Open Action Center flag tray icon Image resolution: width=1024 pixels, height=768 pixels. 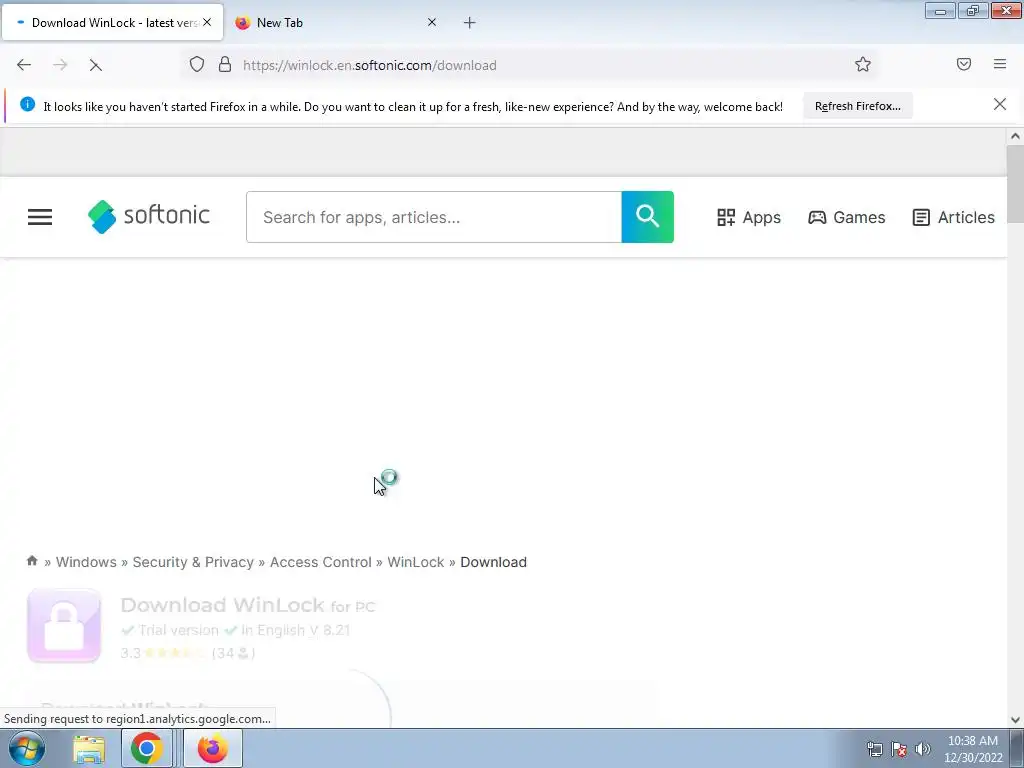coord(899,749)
